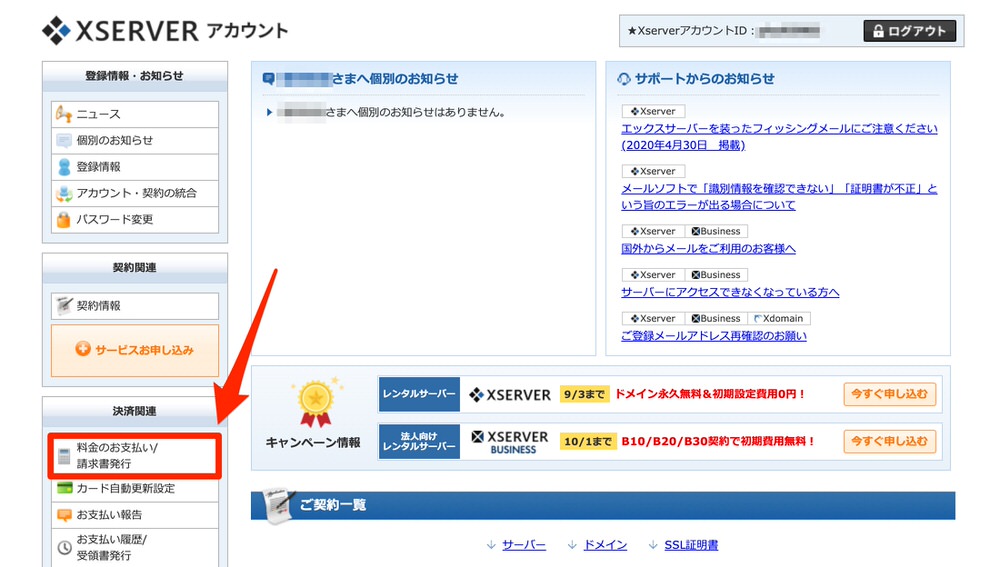Click the campaign medal icon
The width and height of the screenshot is (1000, 567).
(316, 402)
